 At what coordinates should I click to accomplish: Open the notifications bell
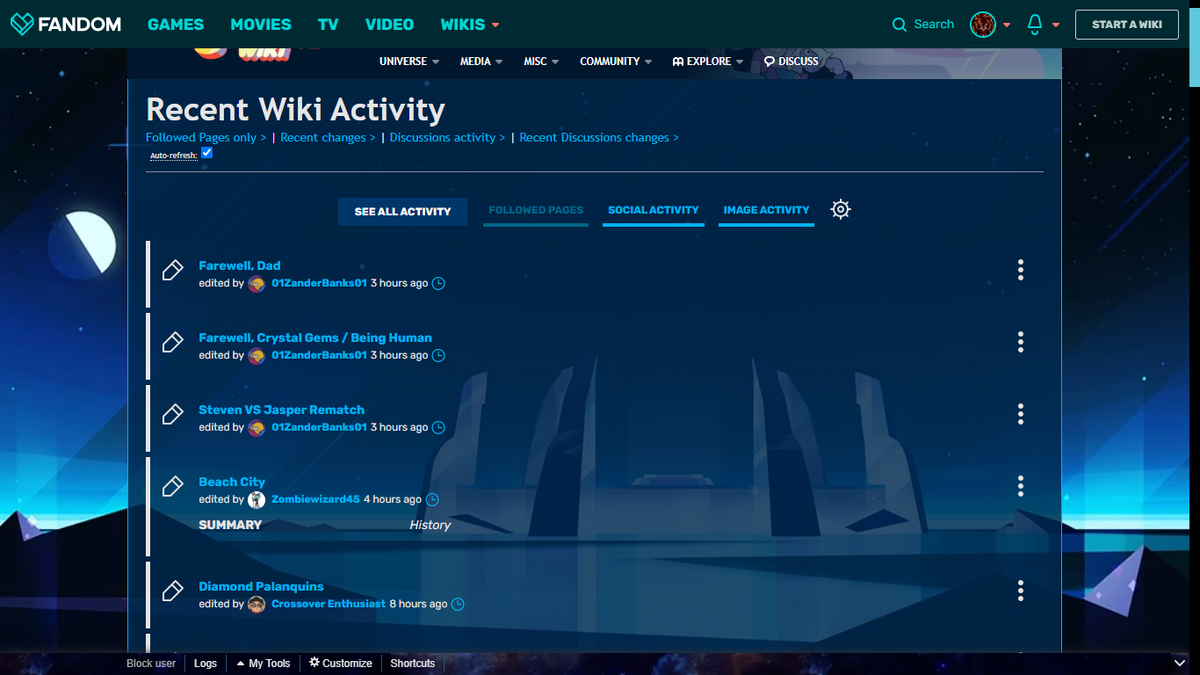pyautogui.click(x=1035, y=23)
